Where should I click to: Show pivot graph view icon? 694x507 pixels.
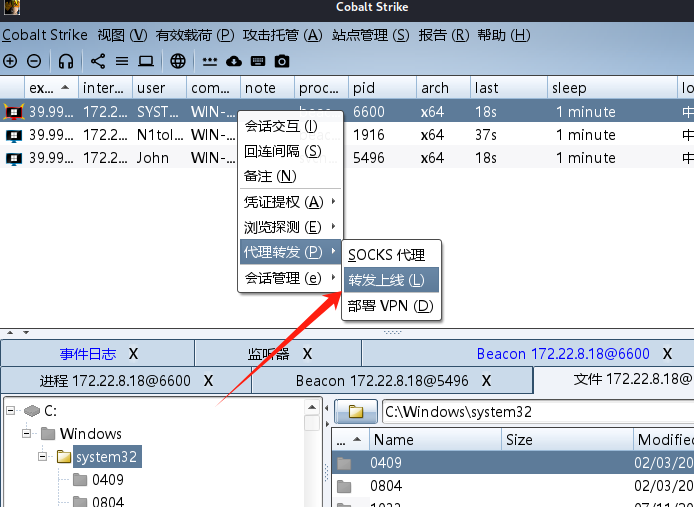(x=98, y=61)
